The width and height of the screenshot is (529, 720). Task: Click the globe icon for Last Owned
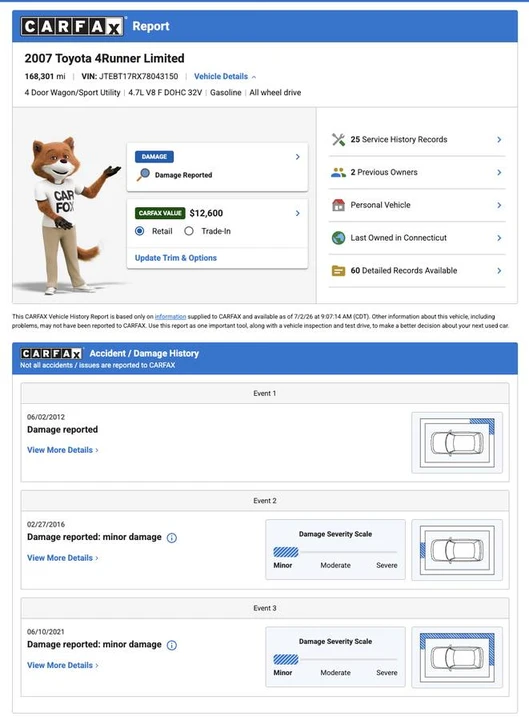pos(338,238)
